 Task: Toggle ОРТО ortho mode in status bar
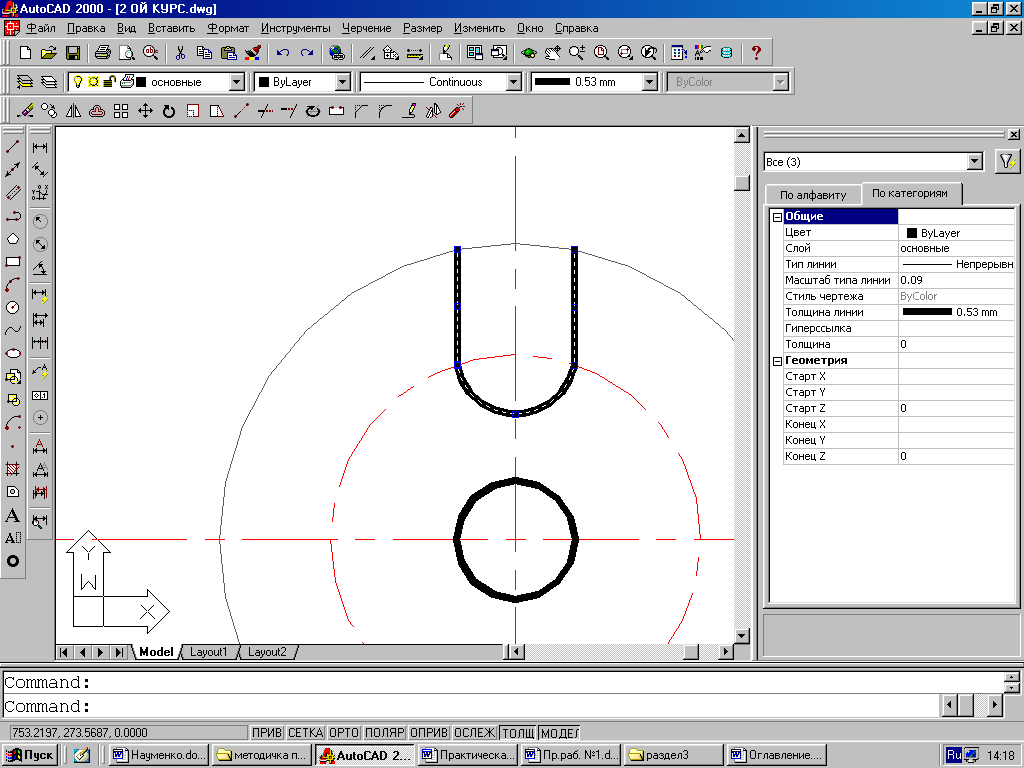pyautogui.click(x=344, y=733)
